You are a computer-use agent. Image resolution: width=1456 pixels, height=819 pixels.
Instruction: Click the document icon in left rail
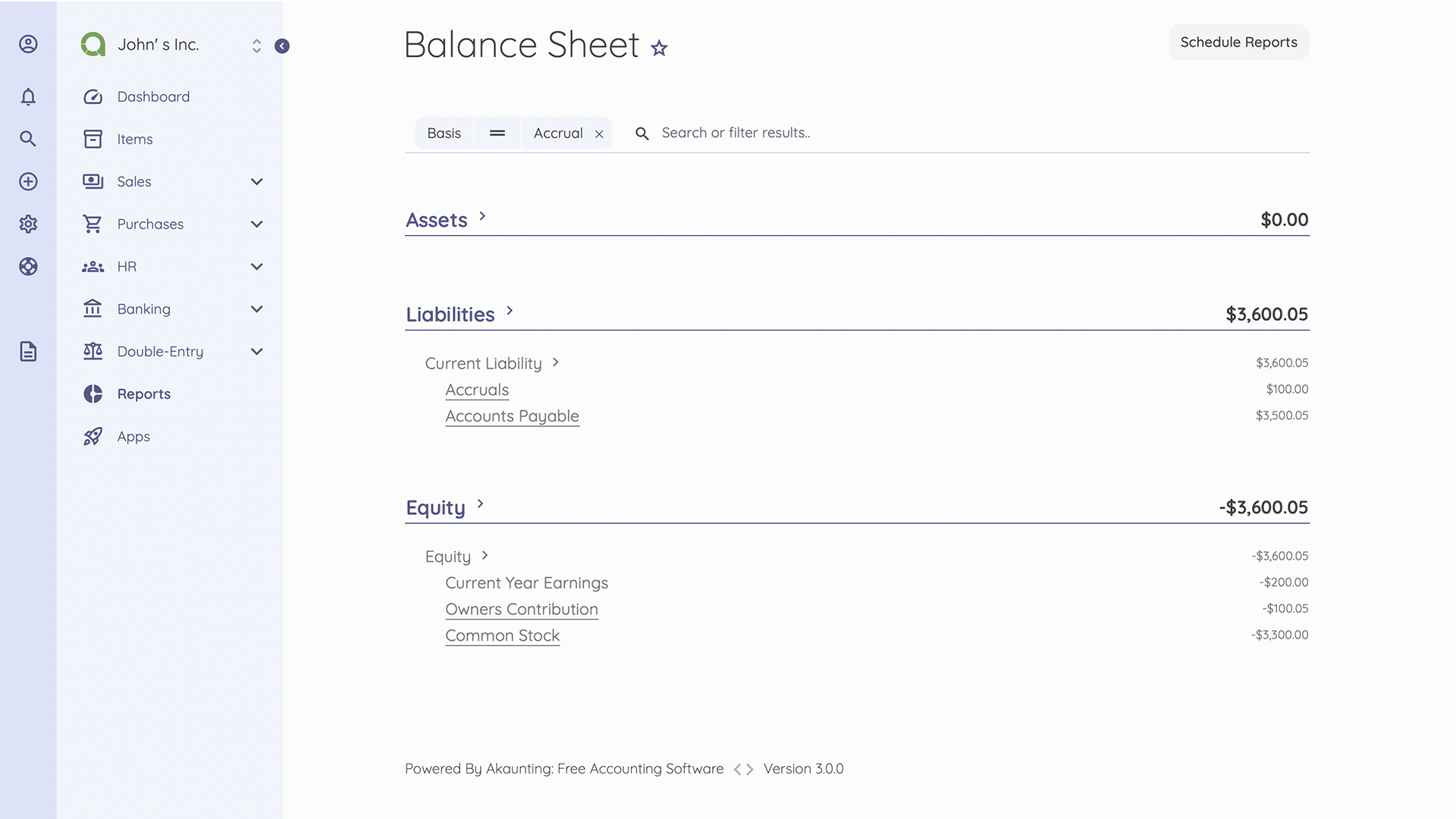[x=28, y=352]
